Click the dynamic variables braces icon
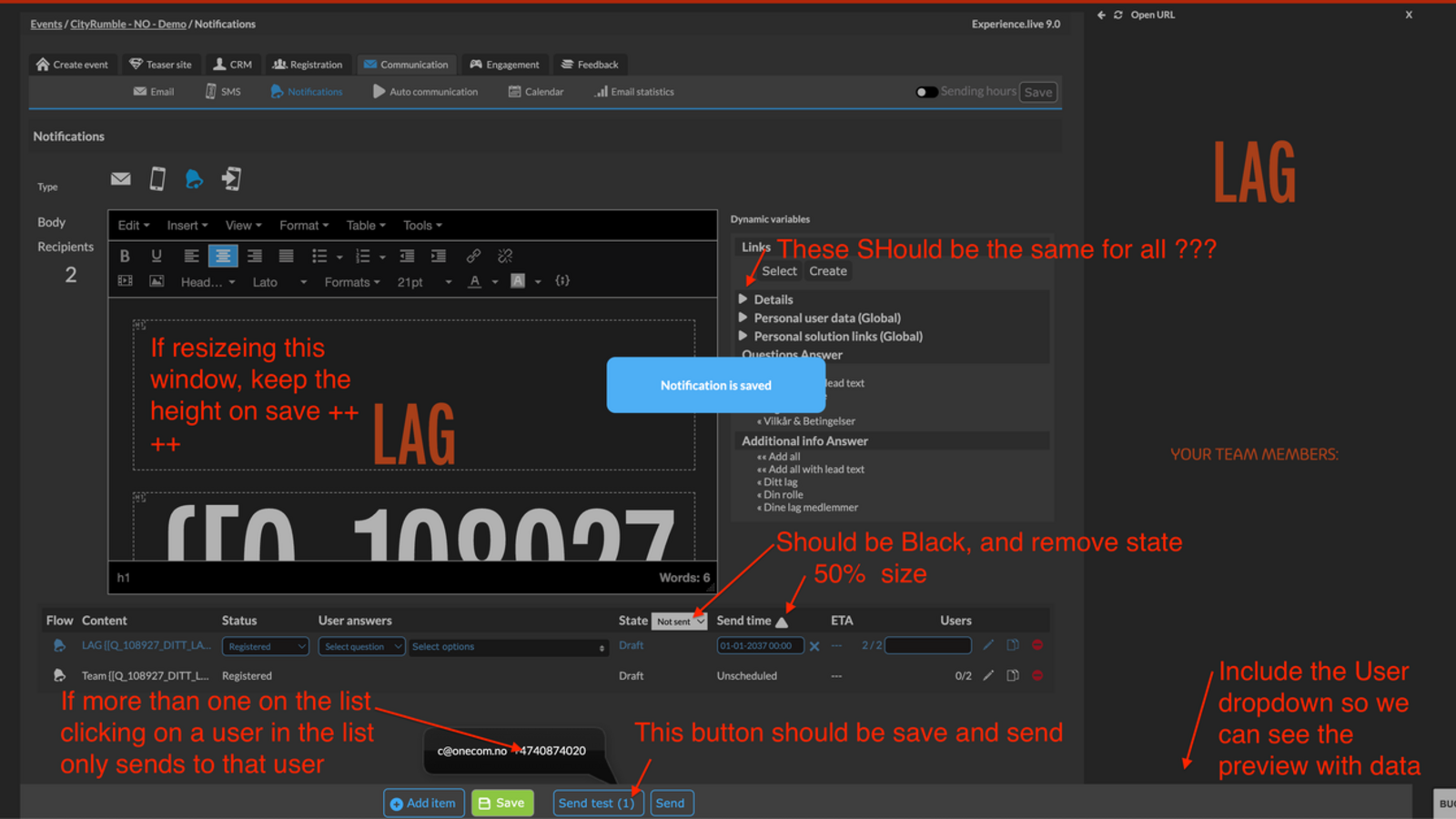 tap(562, 281)
